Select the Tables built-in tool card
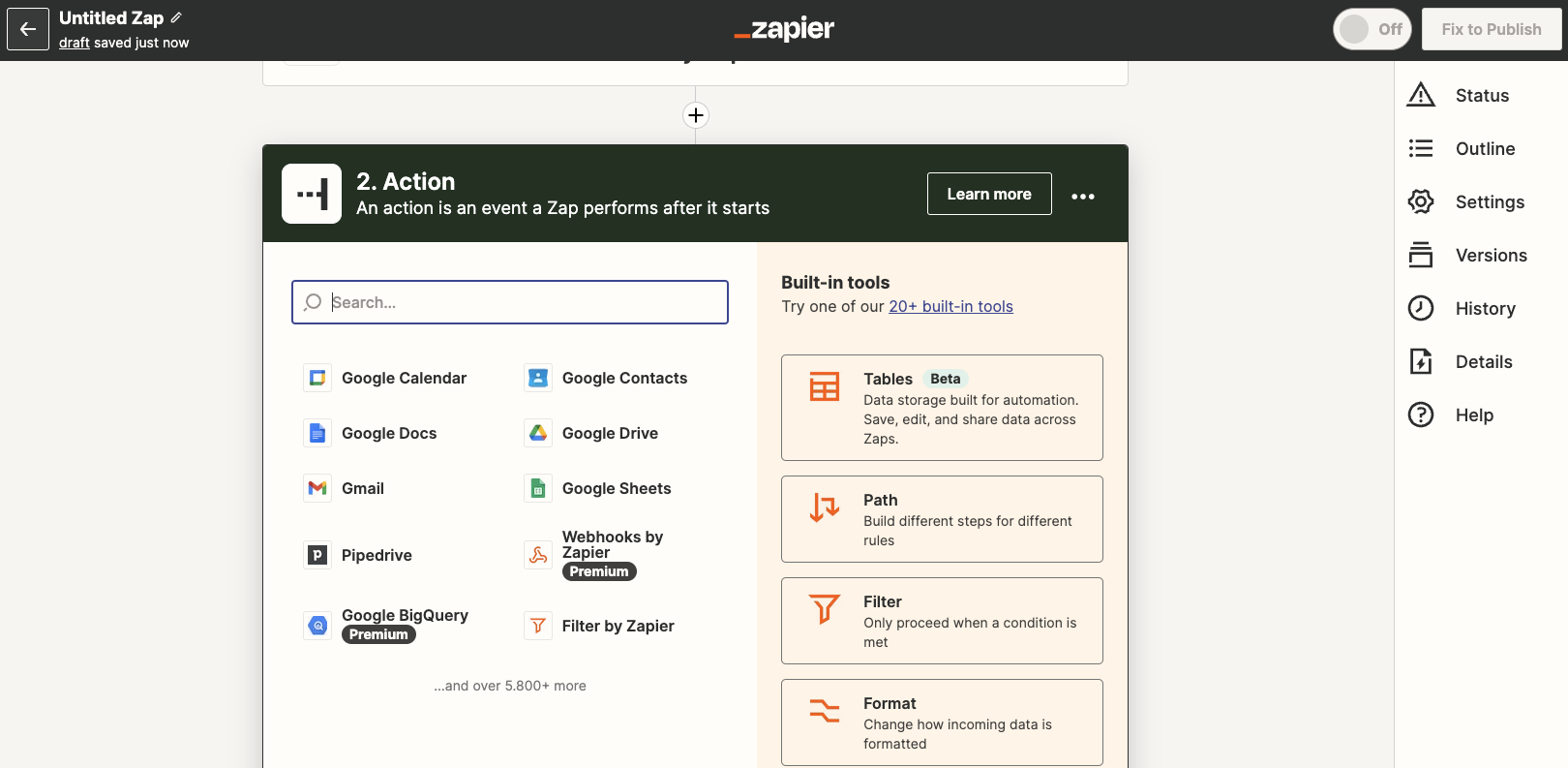 [942, 408]
